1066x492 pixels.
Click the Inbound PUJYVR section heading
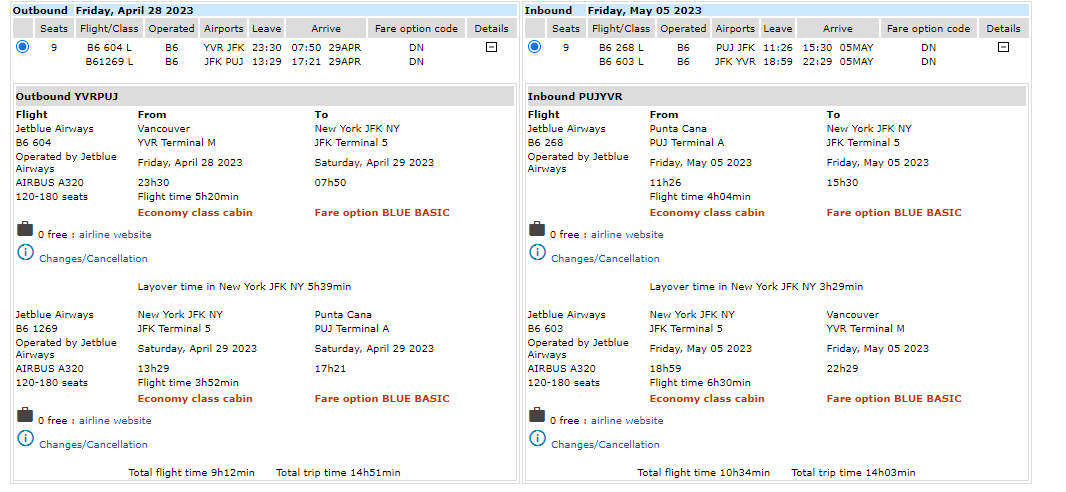(x=575, y=96)
